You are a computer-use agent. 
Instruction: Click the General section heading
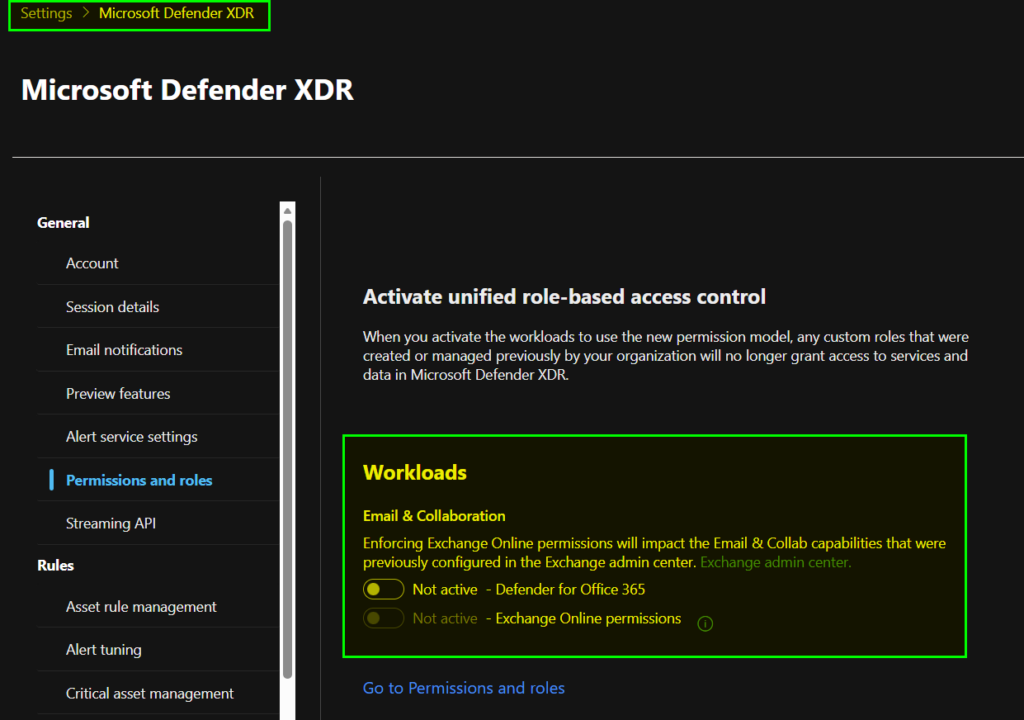click(x=63, y=223)
